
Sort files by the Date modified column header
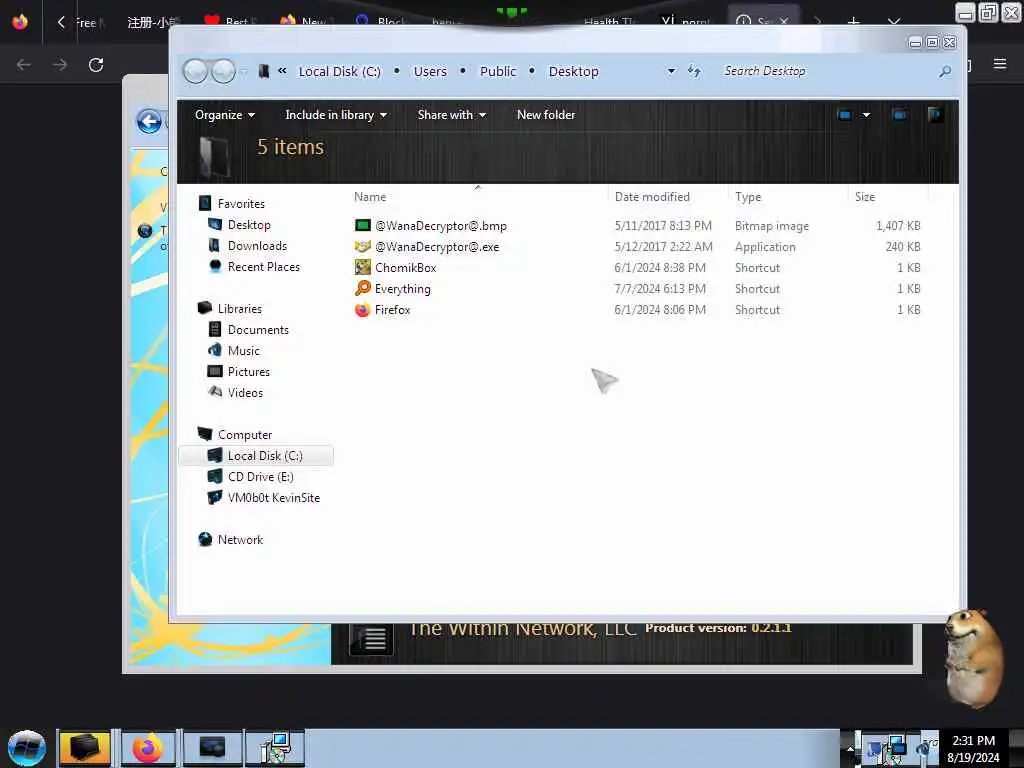(652, 197)
